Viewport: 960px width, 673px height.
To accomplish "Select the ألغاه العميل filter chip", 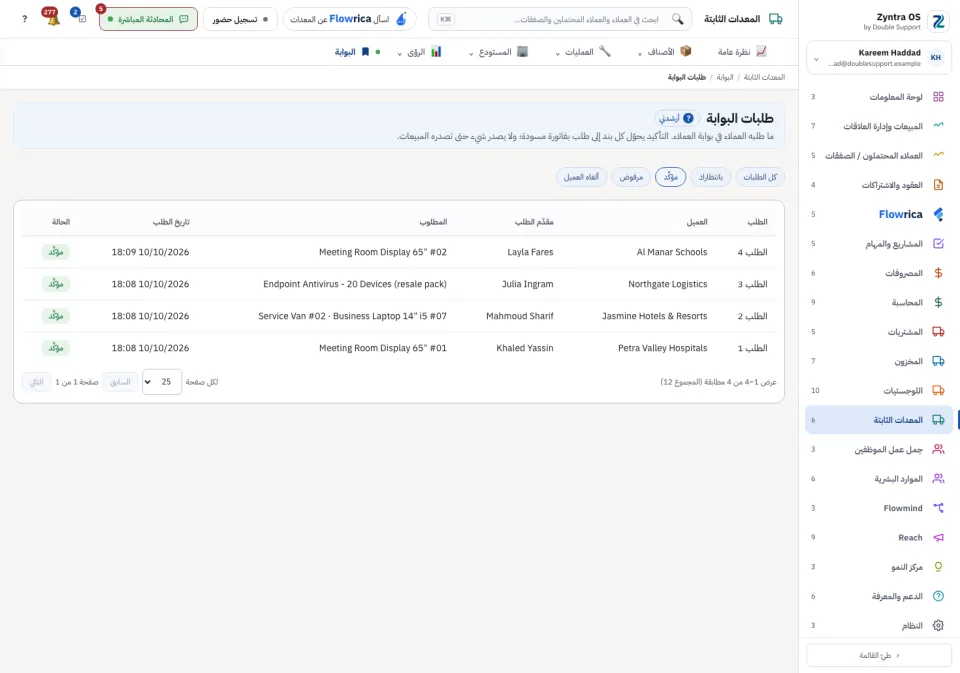I will [581, 177].
